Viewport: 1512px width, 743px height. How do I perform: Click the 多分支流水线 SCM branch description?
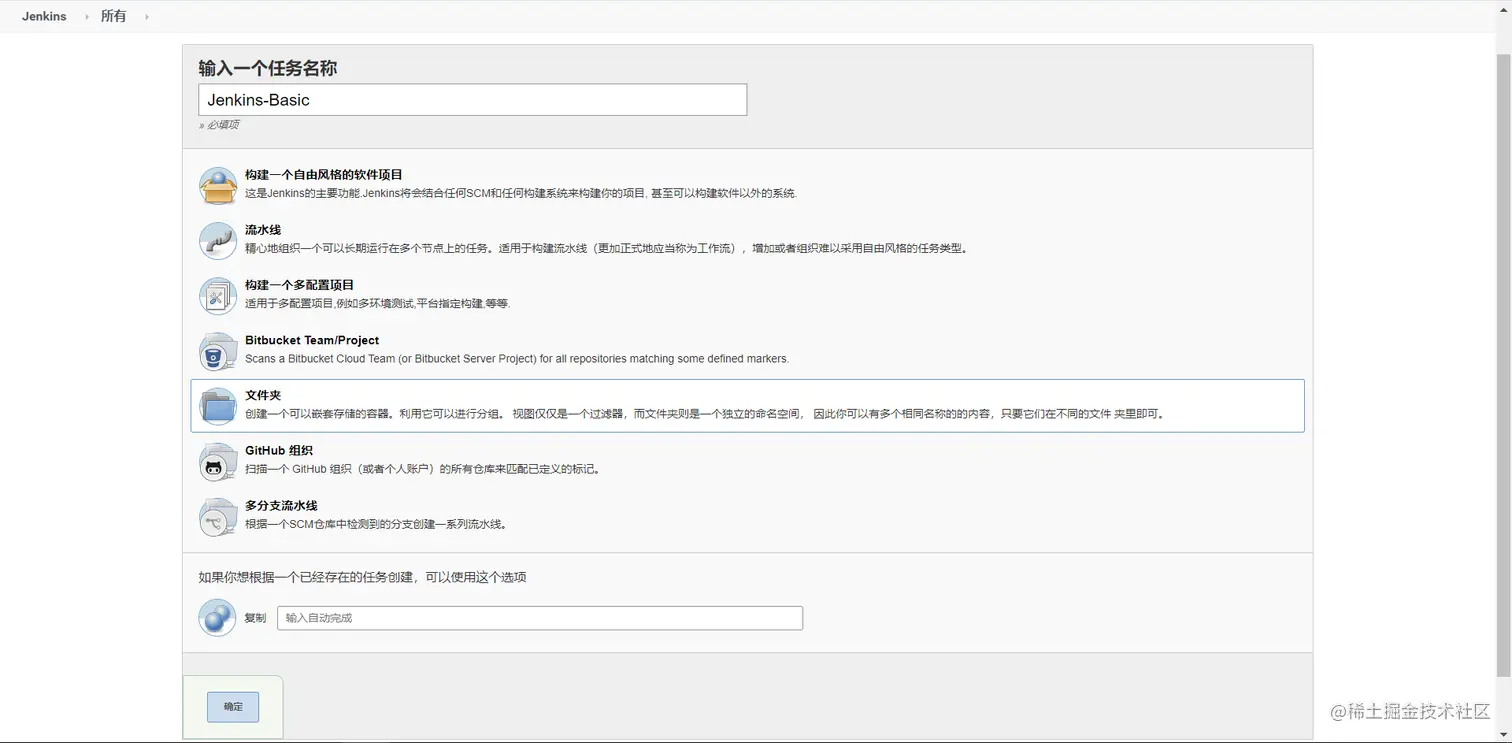(x=377, y=524)
